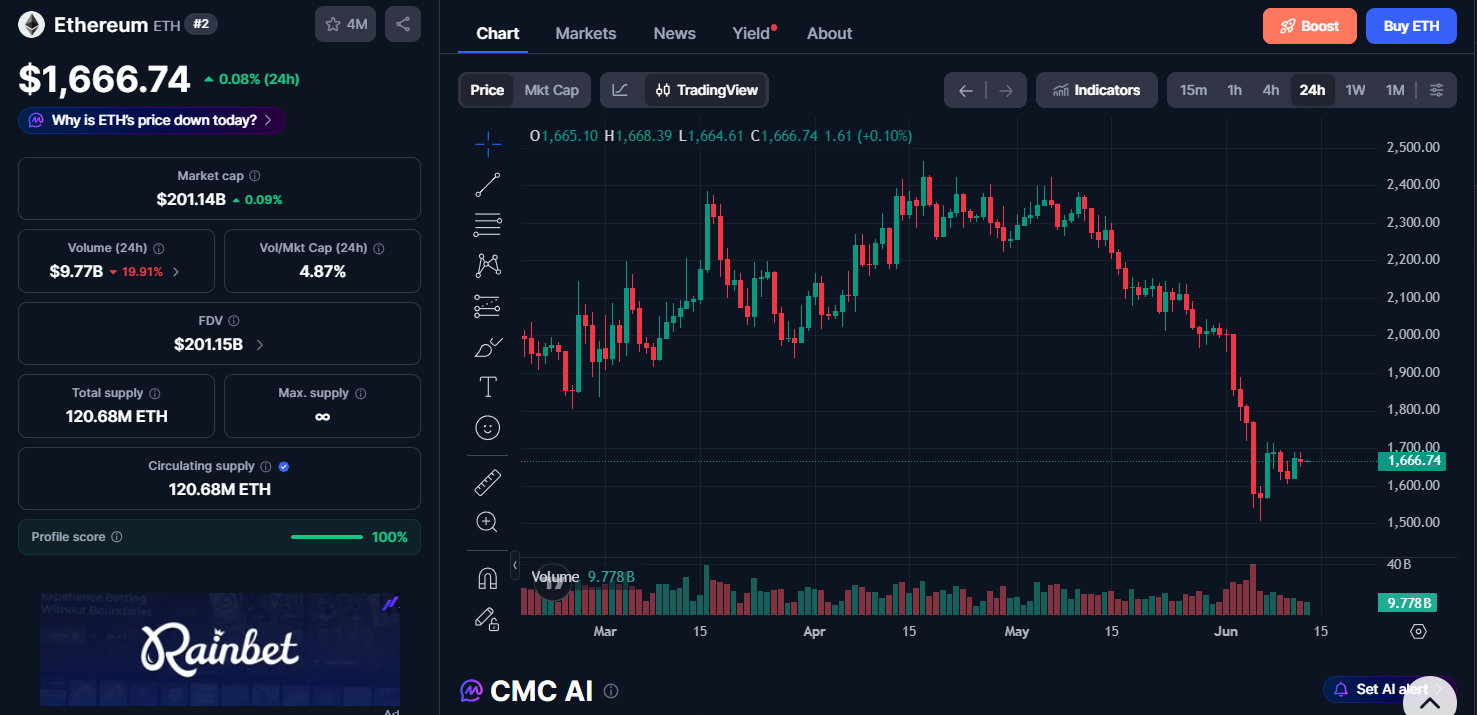Select the crosshair cursor tool
Screen dimensions: 1477x715
point(488,144)
